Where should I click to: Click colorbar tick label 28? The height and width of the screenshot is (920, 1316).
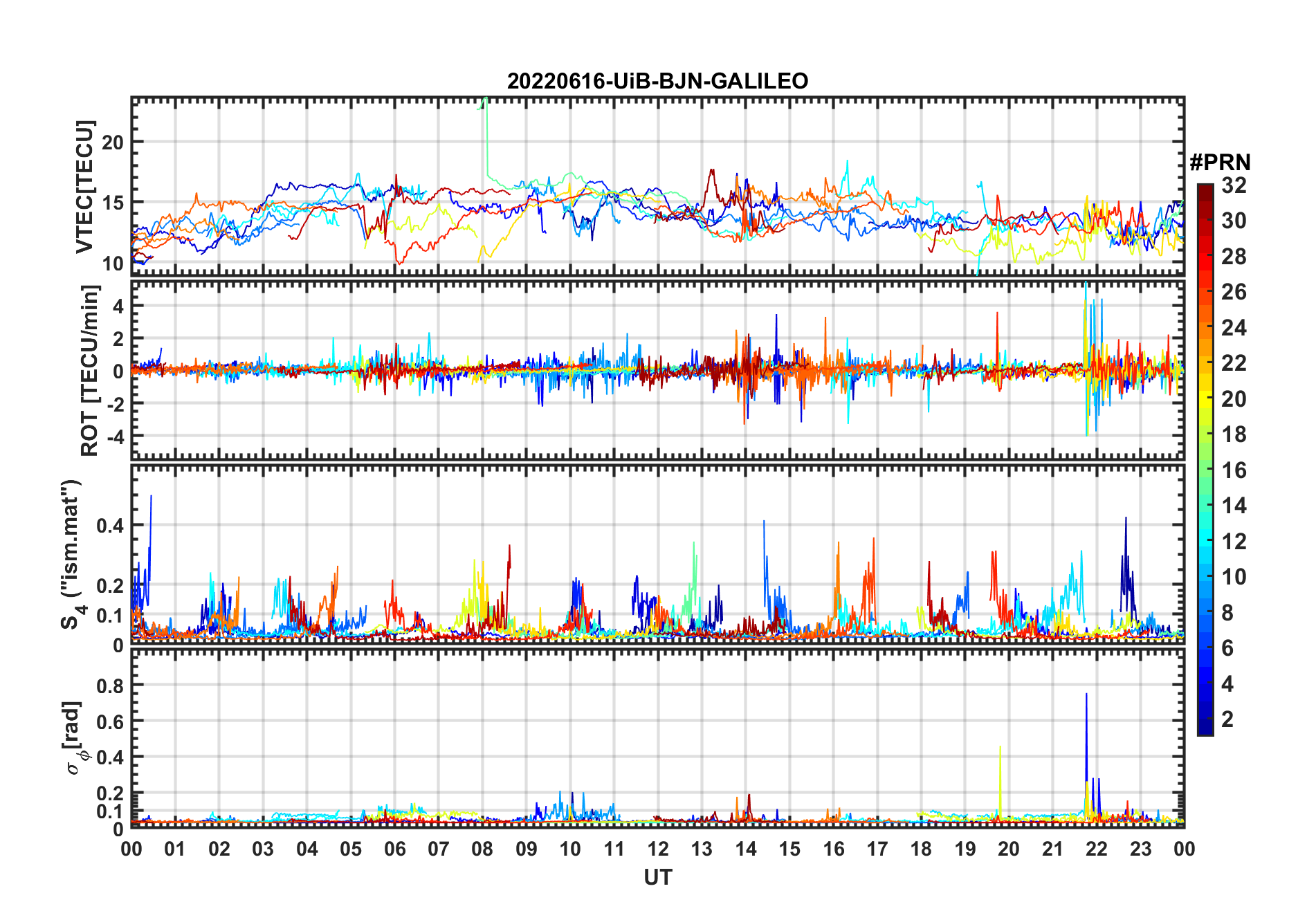[x=1234, y=257]
